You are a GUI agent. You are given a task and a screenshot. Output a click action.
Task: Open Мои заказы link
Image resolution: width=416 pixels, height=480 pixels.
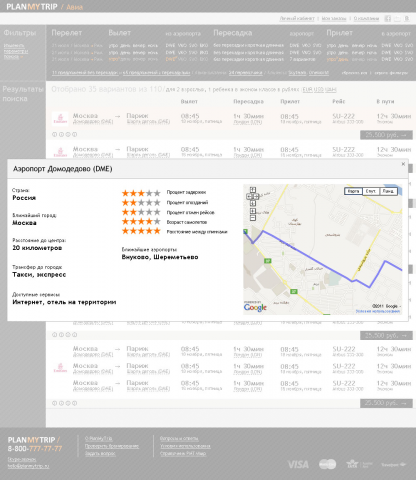tap(334, 19)
